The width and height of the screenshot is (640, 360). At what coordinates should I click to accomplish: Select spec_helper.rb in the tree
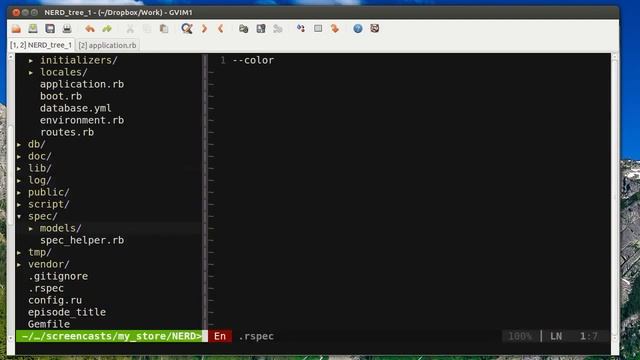(x=82, y=240)
